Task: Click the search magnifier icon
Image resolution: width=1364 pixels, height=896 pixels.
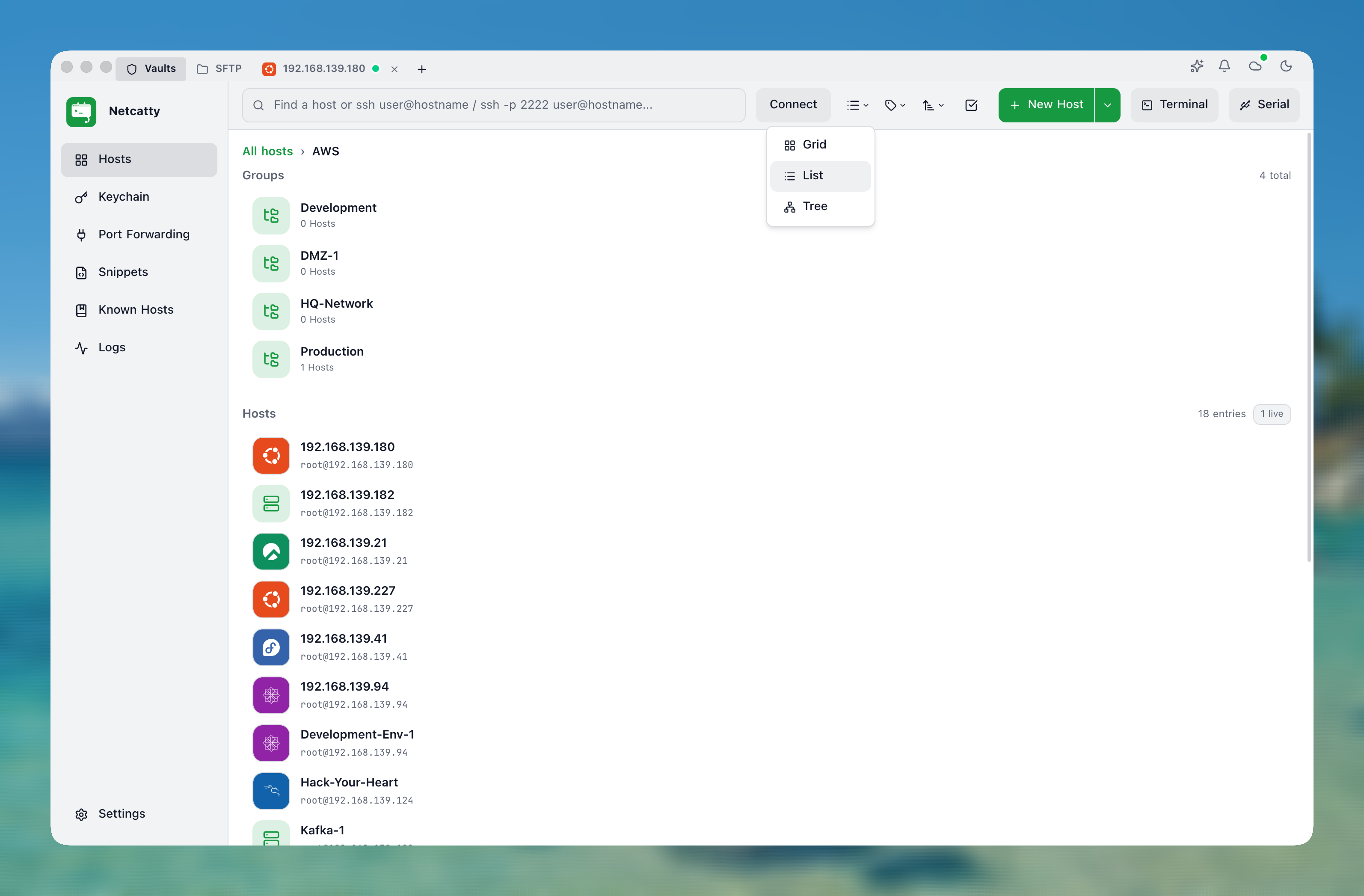Action: (258, 106)
